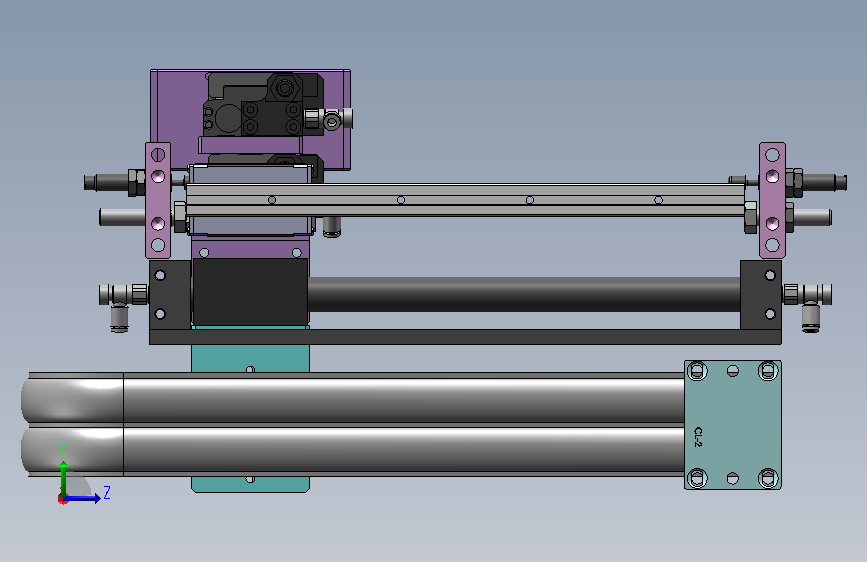
Task: Select the left pink end bracket
Action: pyautogui.click(x=158, y=200)
